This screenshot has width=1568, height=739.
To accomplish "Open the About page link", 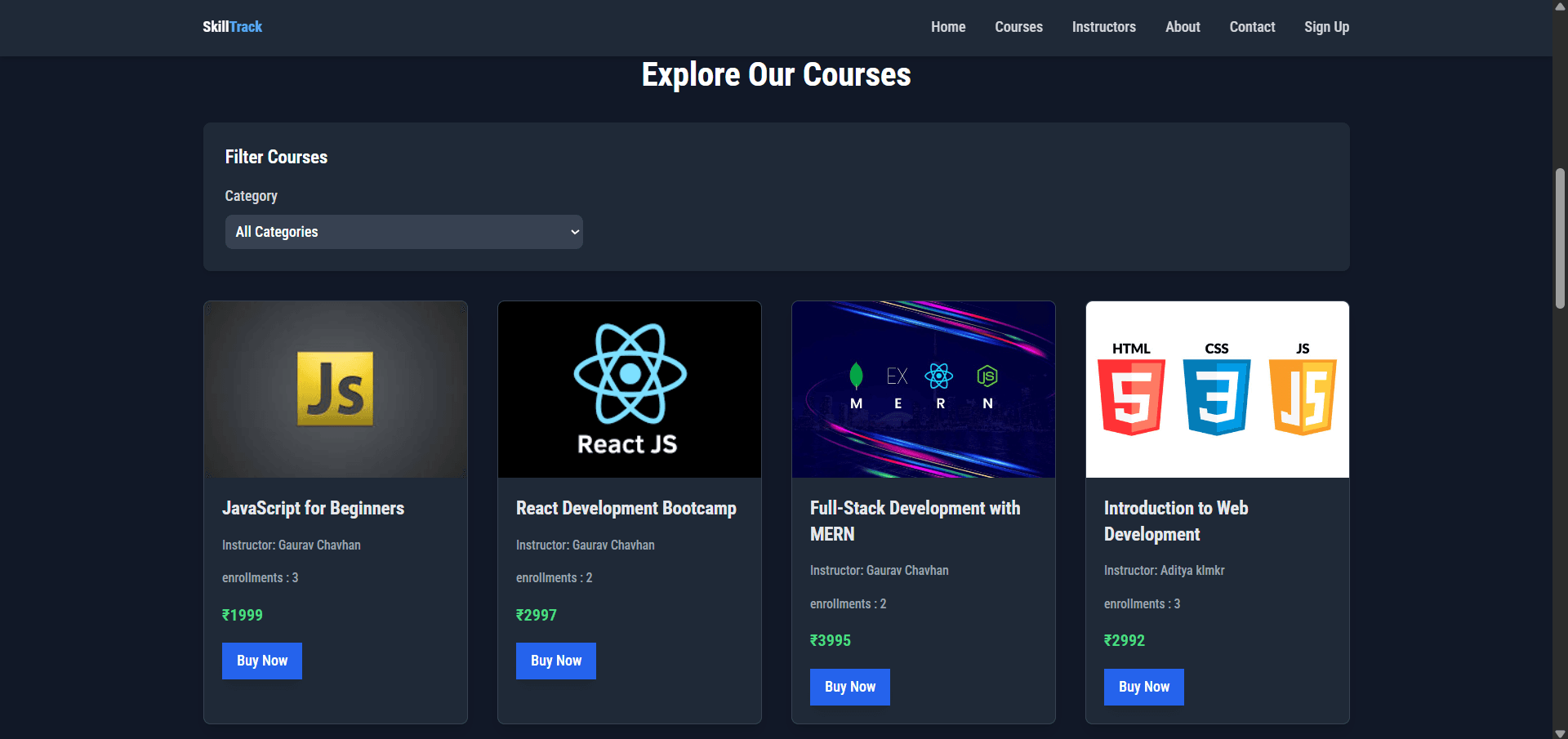I will point(1183,27).
